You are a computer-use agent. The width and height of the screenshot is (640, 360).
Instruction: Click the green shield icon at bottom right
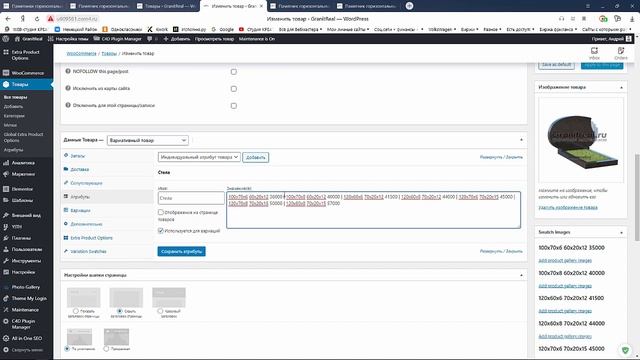coord(625,350)
